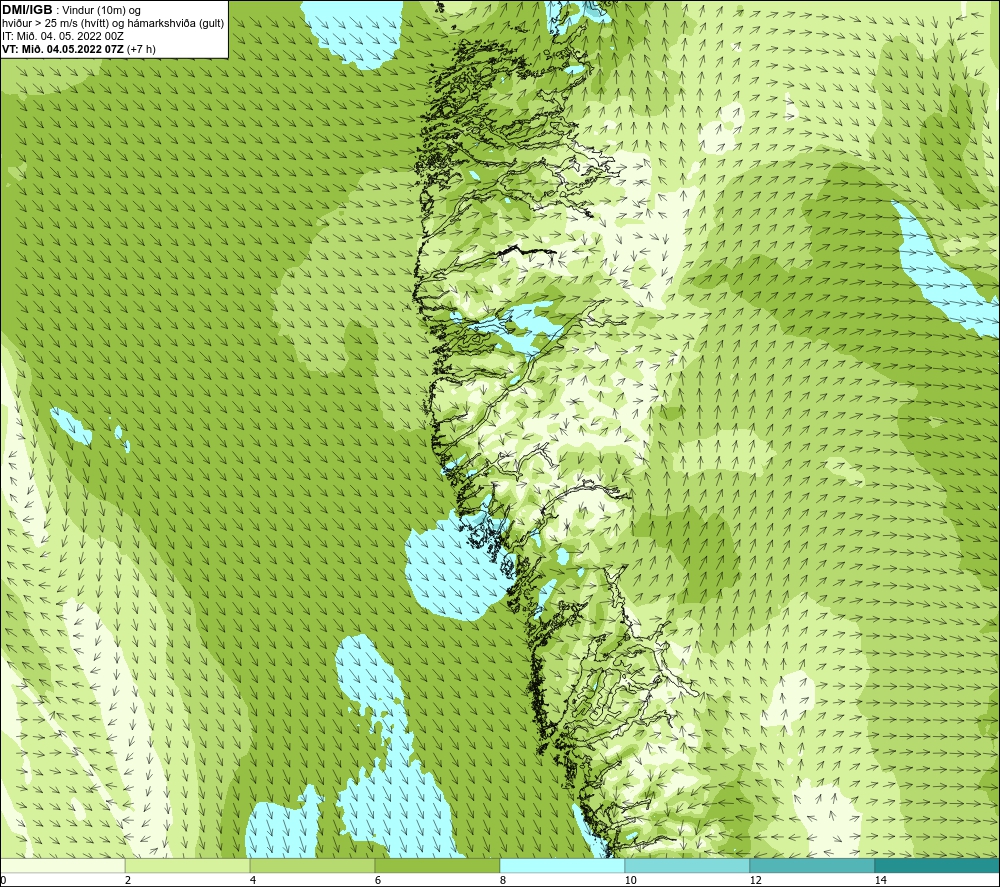Viewport: 1000px width, 887px height.
Task: Click the '14' scale label
Action: 880,880
